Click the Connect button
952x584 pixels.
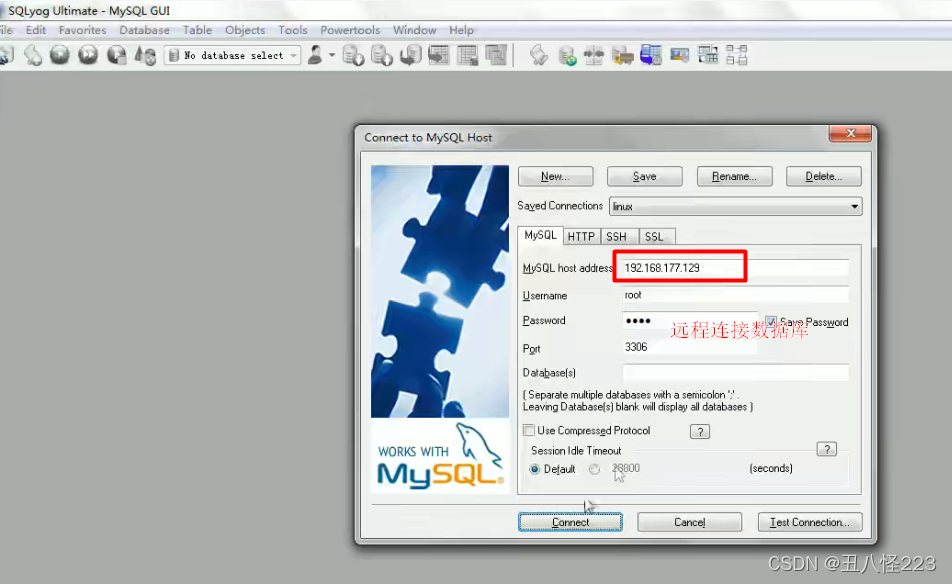click(x=570, y=522)
